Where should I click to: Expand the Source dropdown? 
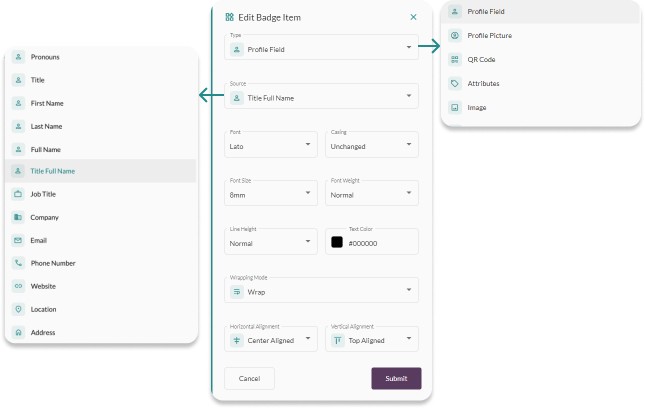tap(321, 97)
